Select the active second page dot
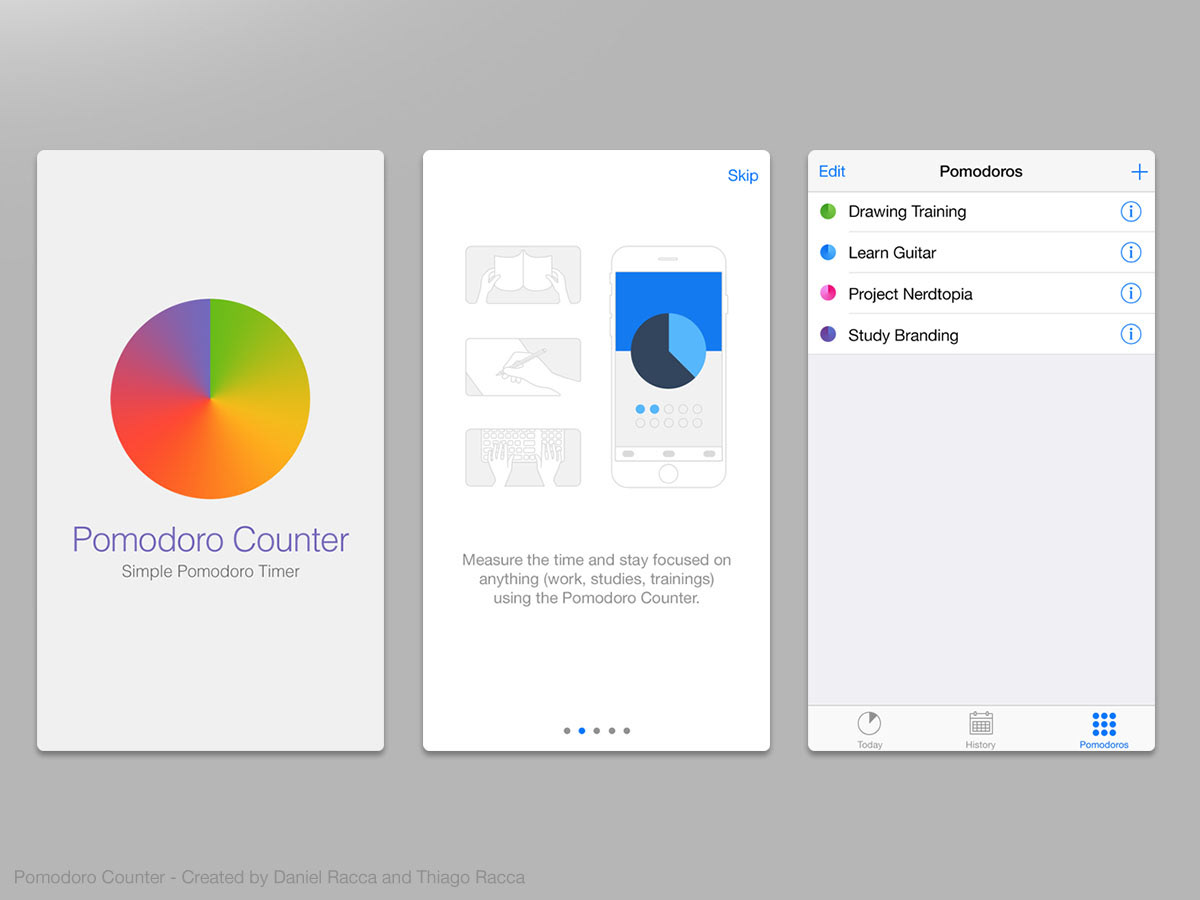 pyautogui.click(x=582, y=731)
